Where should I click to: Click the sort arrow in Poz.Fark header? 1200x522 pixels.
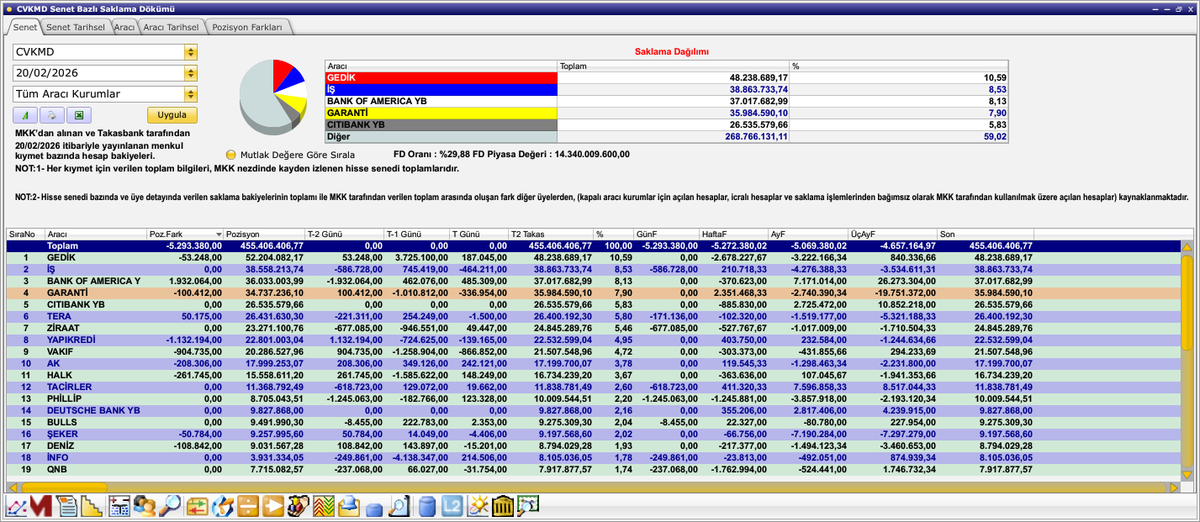pyautogui.click(x=219, y=233)
